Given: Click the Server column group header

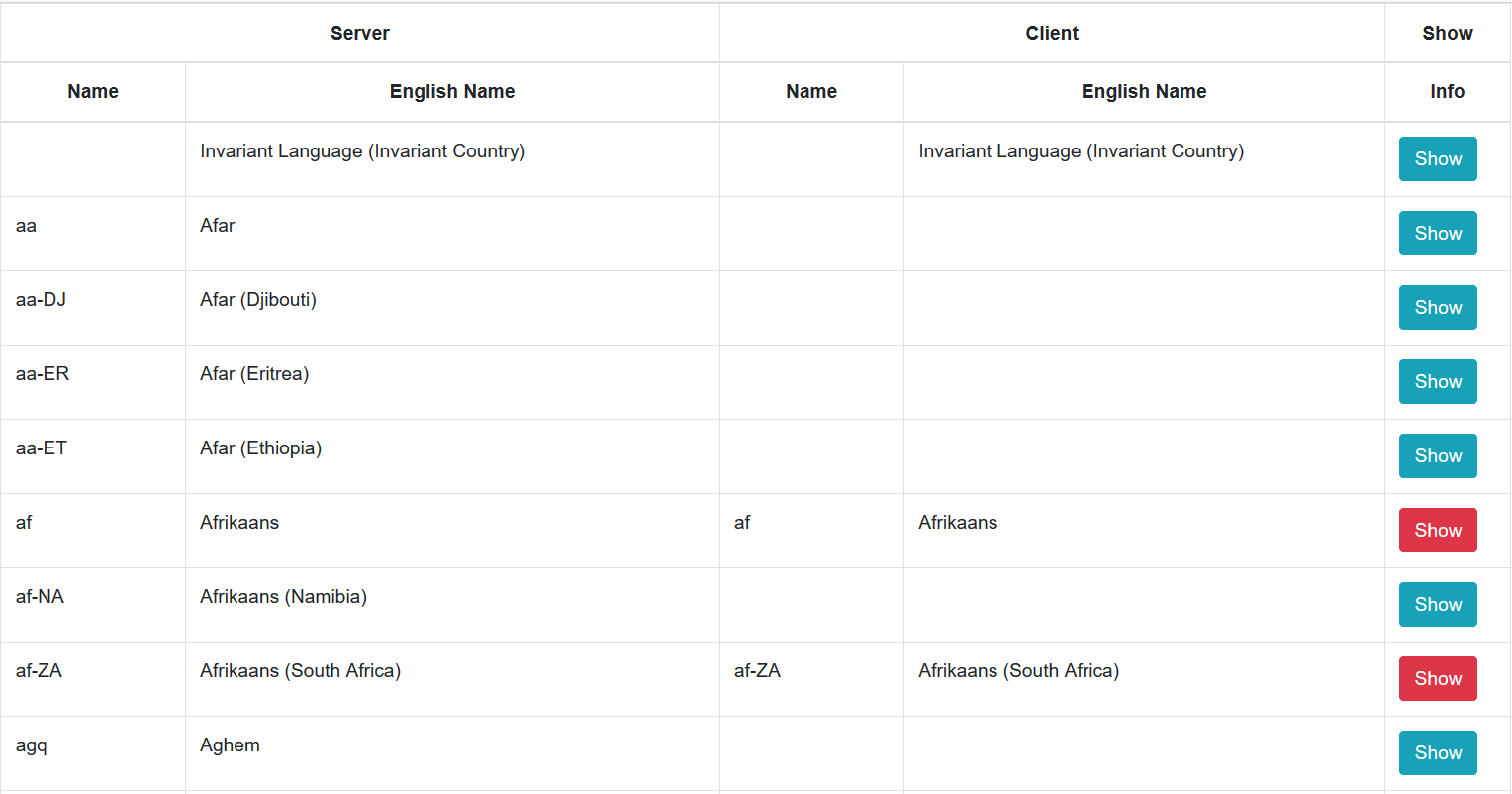Looking at the screenshot, I should click(360, 32).
